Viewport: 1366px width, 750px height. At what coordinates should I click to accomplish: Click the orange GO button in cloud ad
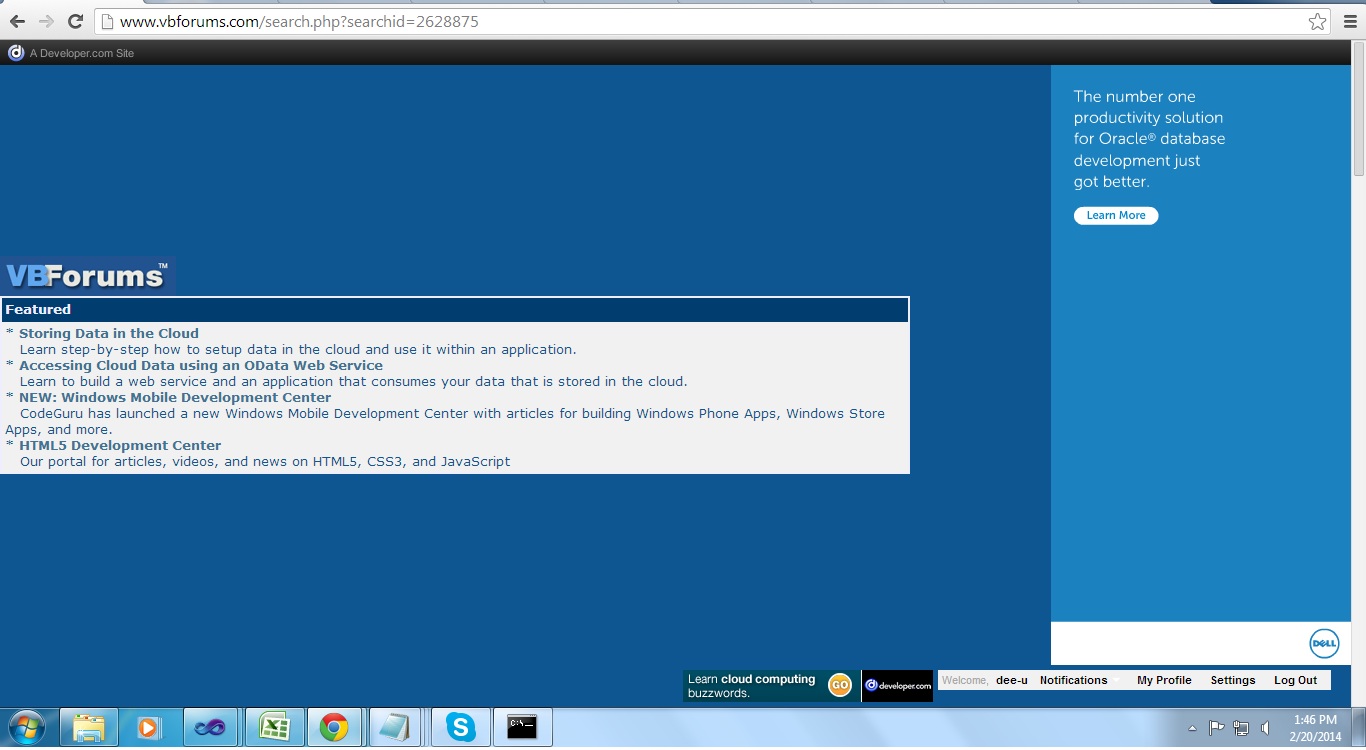point(839,685)
